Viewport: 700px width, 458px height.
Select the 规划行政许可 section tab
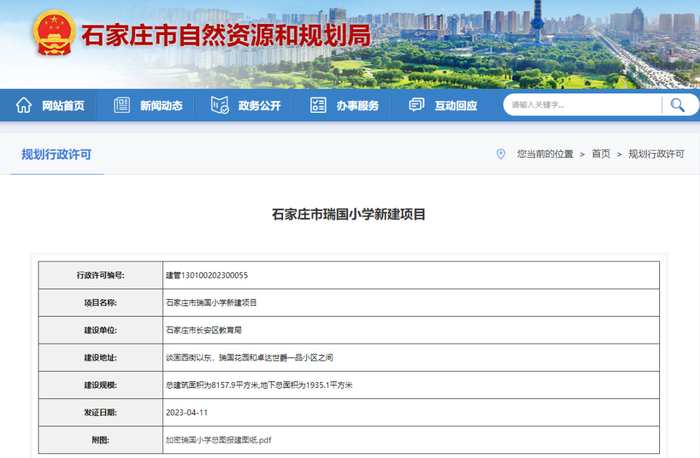click(57, 154)
